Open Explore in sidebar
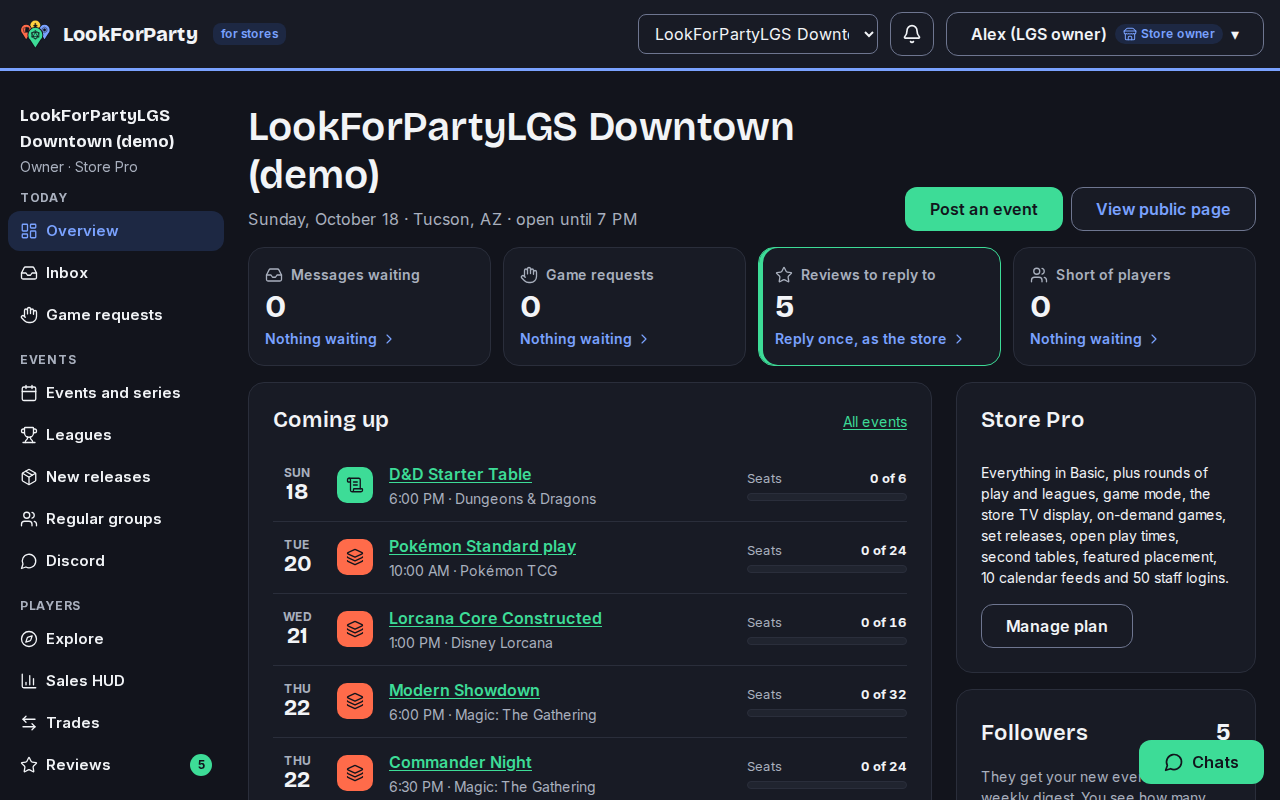 pyautogui.click(x=116, y=639)
